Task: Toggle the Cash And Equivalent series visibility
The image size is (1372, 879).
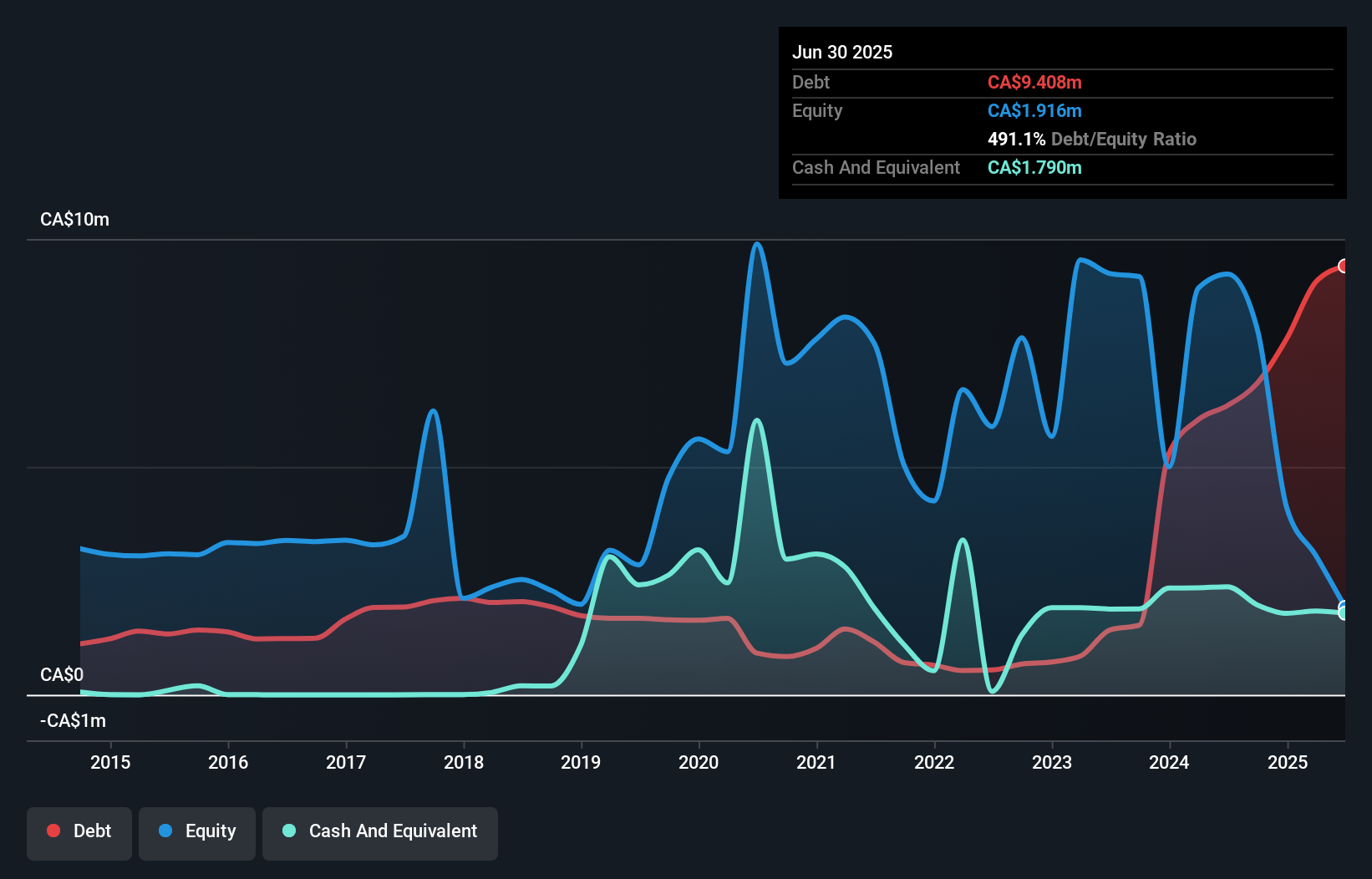Action: click(379, 831)
